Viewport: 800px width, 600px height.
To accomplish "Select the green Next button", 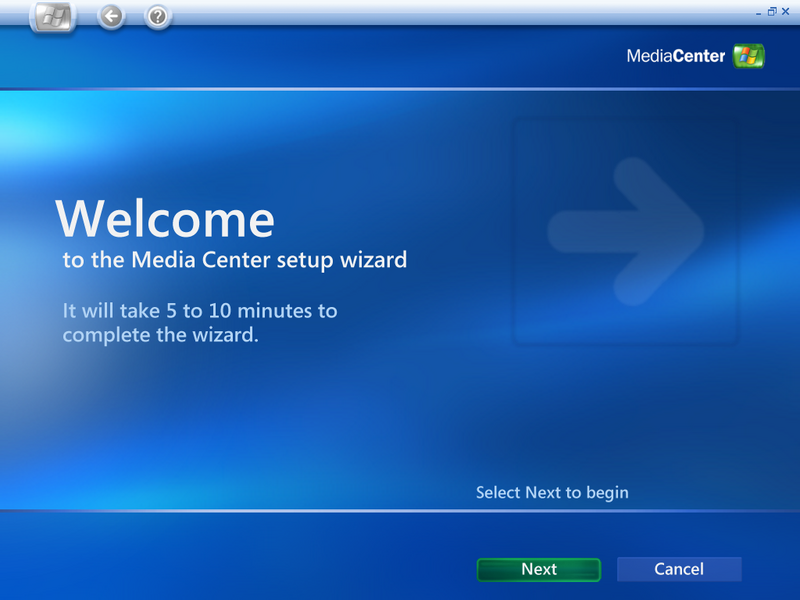I will coord(539,569).
